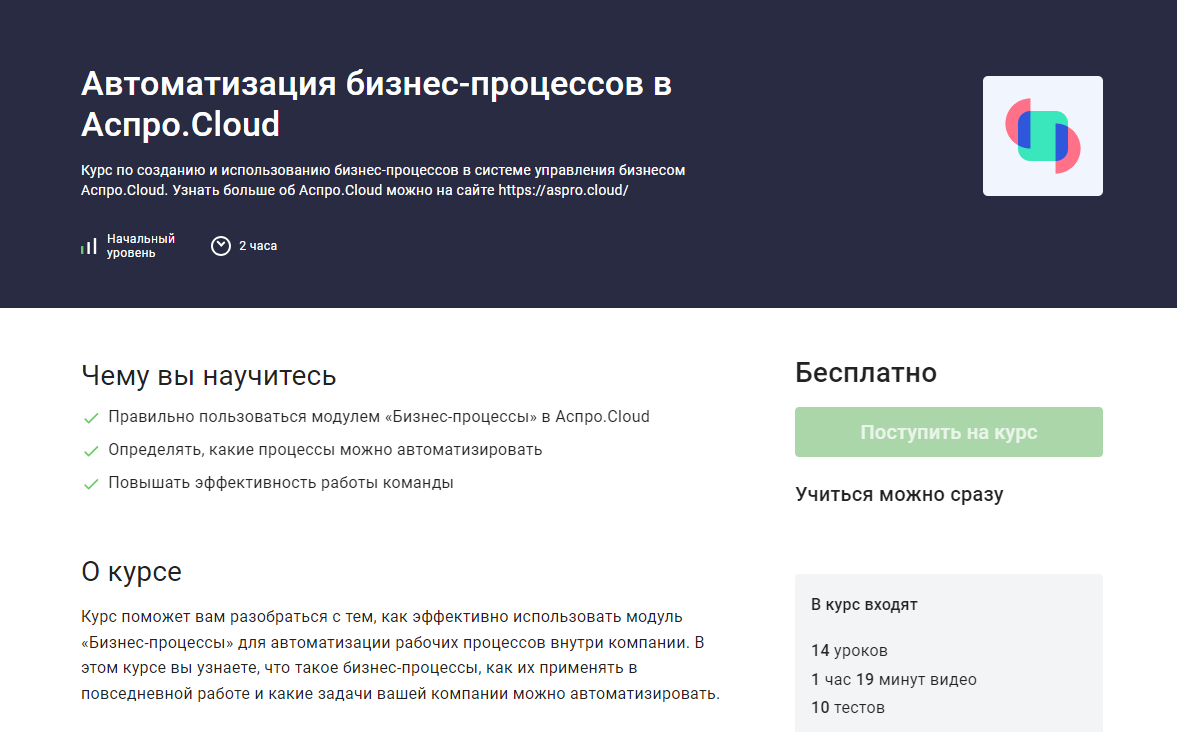The height and width of the screenshot is (732, 1177).
Task: Click the '10 тестов' entry
Action: coord(847,708)
